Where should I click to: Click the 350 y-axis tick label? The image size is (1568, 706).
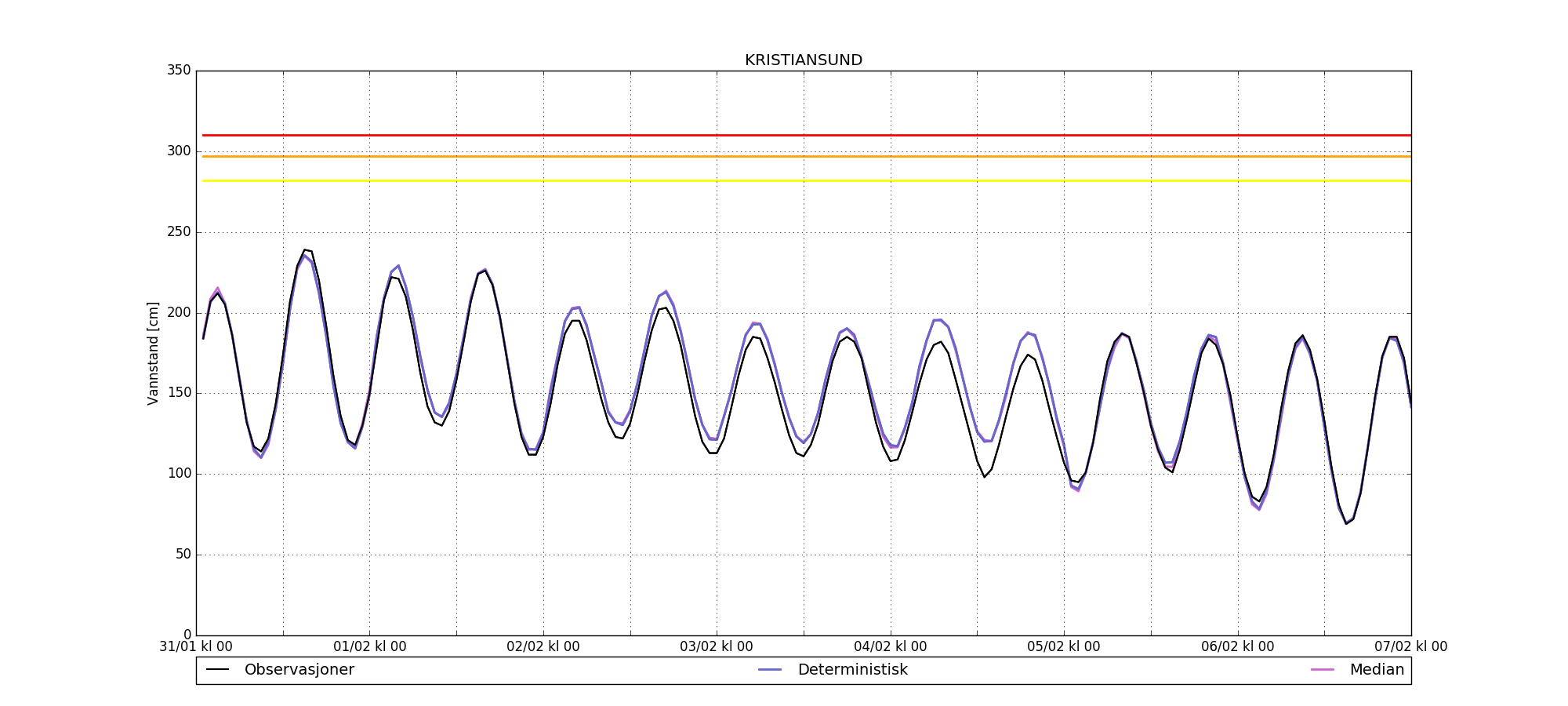(179, 71)
